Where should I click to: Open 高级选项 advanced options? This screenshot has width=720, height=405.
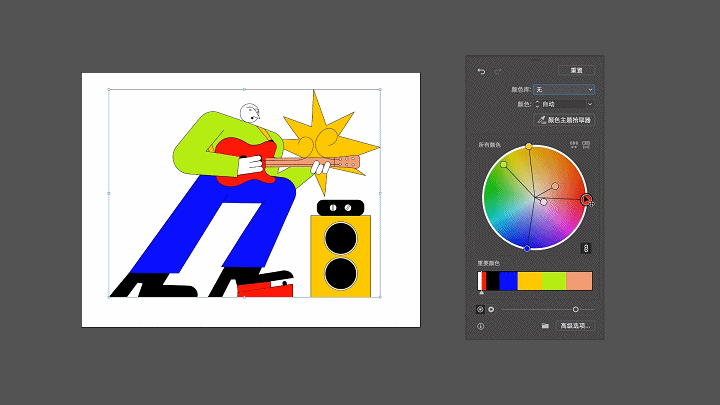point(575,326)
